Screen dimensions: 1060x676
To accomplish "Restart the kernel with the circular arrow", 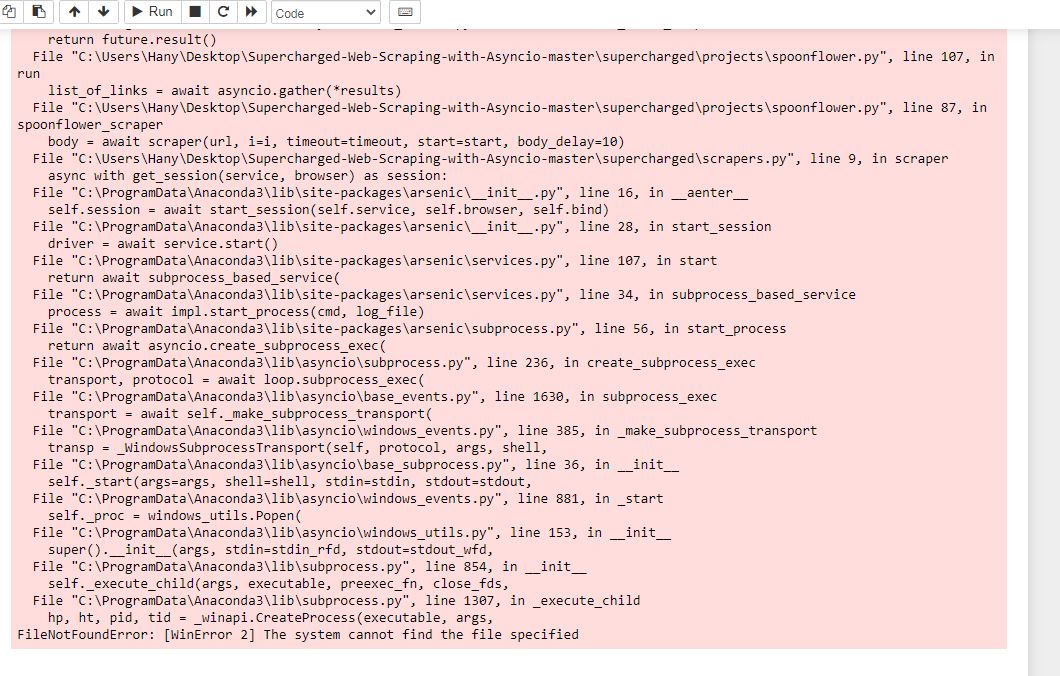I will 223,11.
